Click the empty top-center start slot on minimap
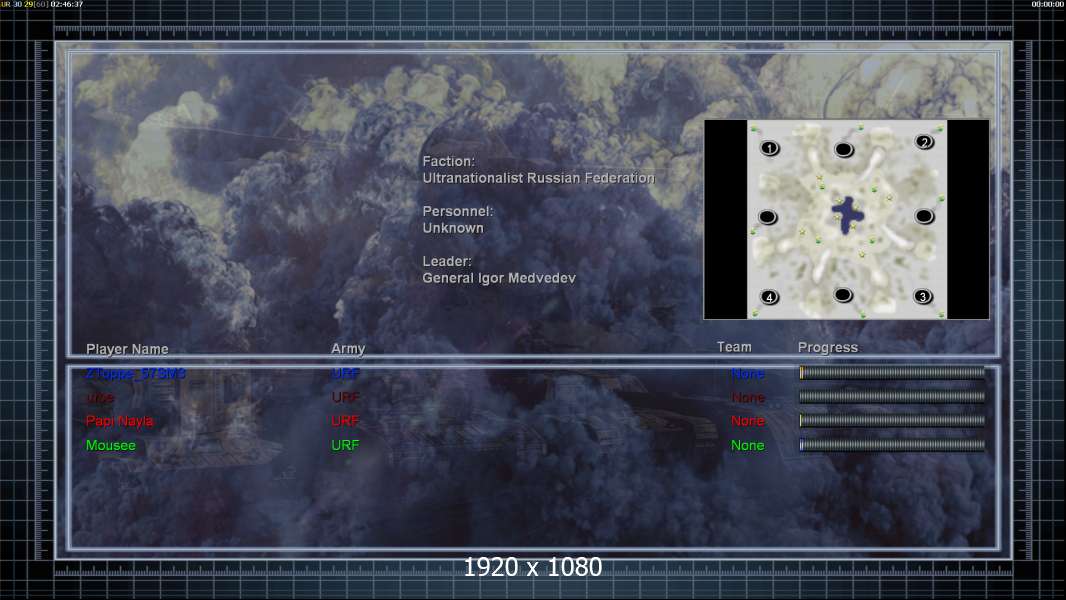This screenshot has width=1066, height=600. [x=844, y=149]
